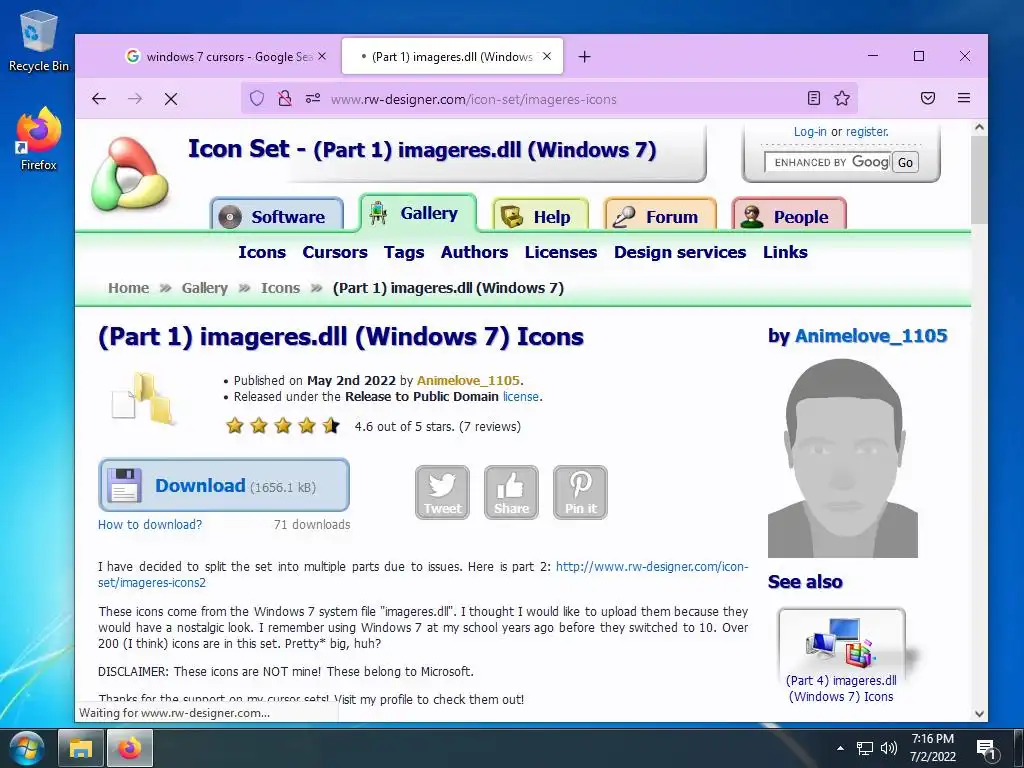Click the Firefox back arrow
Viewport: 1024px width, 768px height.
(99, 99)
